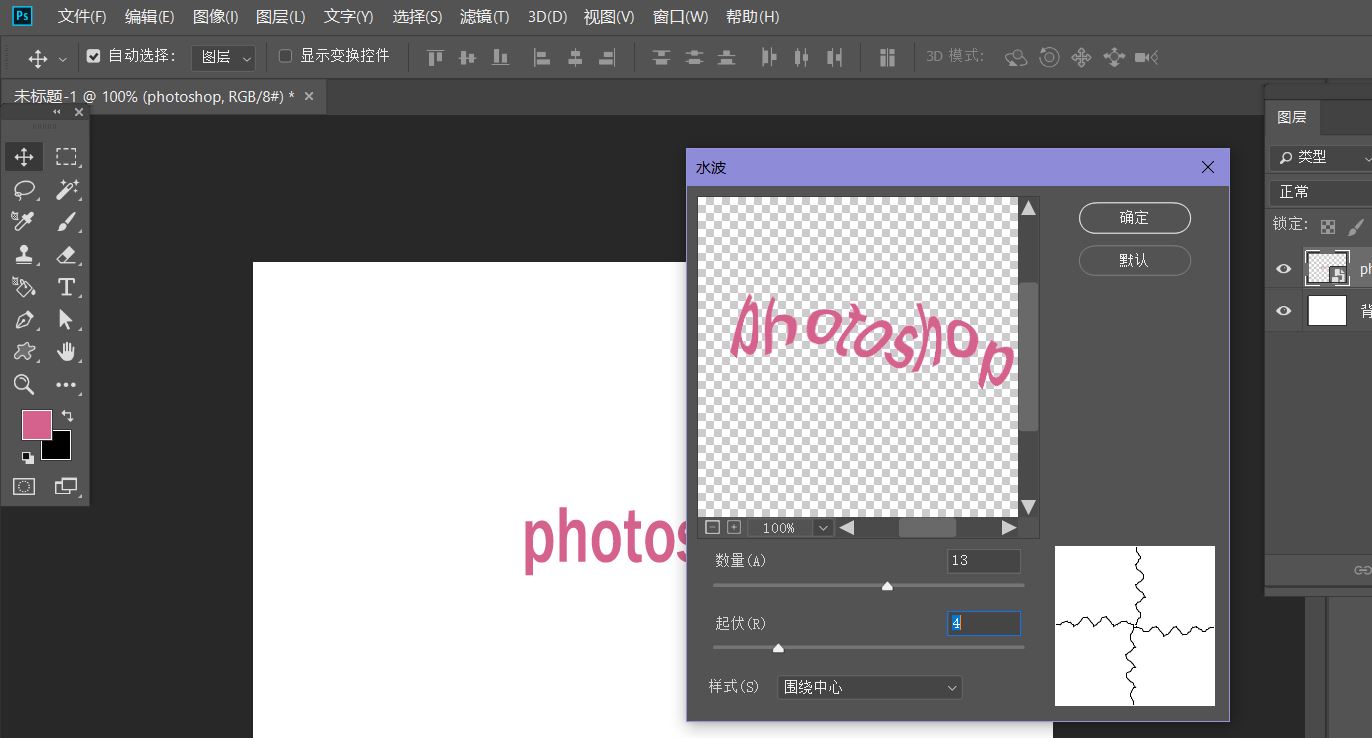Select the Pen tool

(x=24, y=320)
